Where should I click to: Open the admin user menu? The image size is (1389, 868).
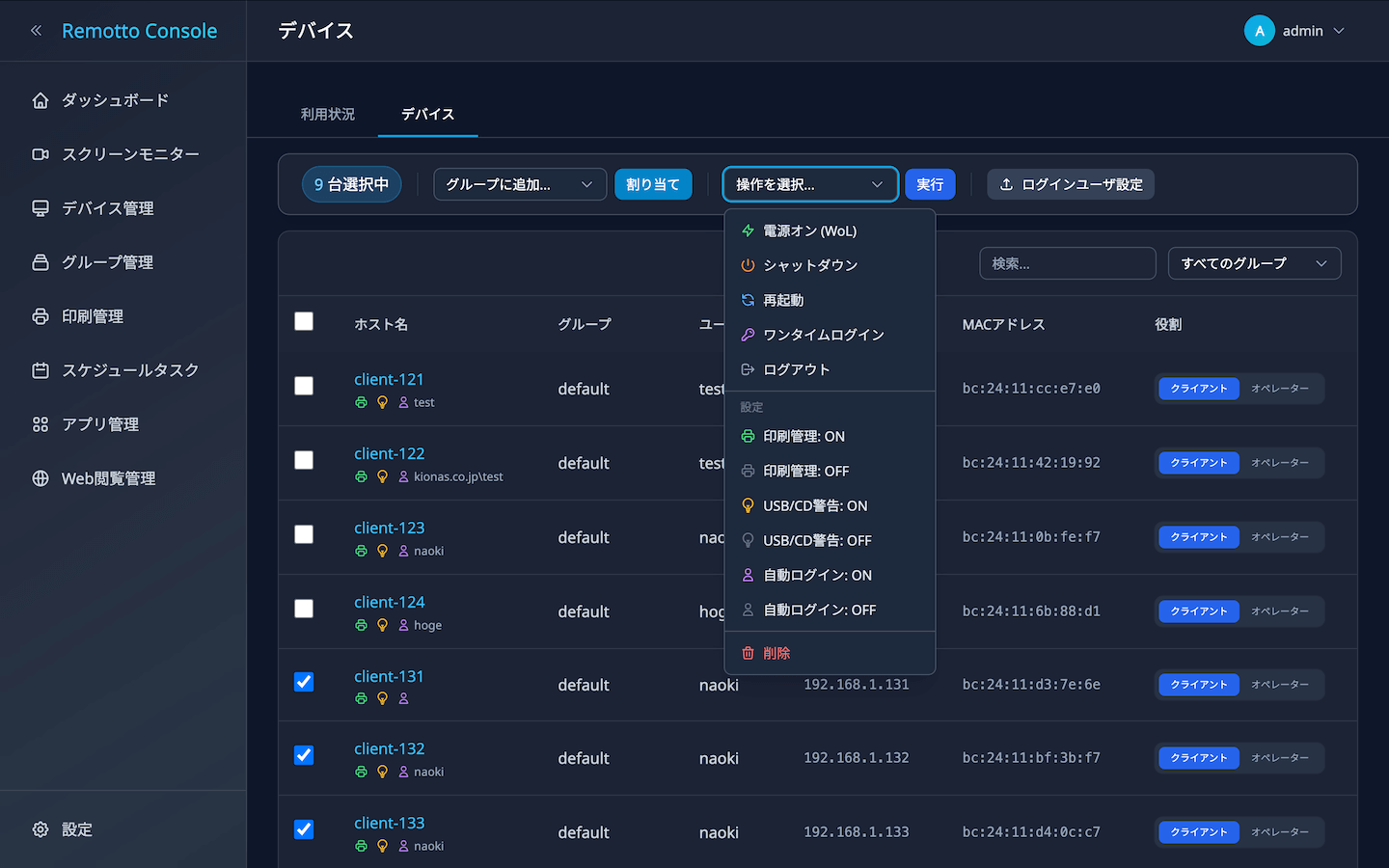[x=1294, y=31]
